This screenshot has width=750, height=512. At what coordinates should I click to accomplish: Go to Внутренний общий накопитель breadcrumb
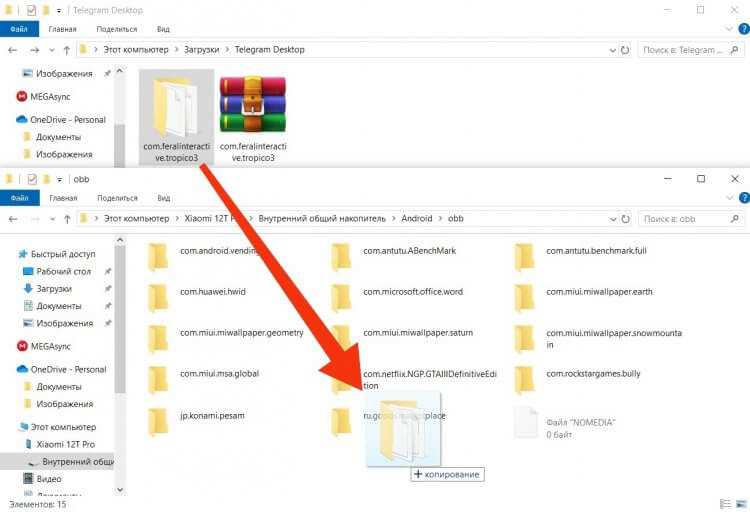pos(322,219)
